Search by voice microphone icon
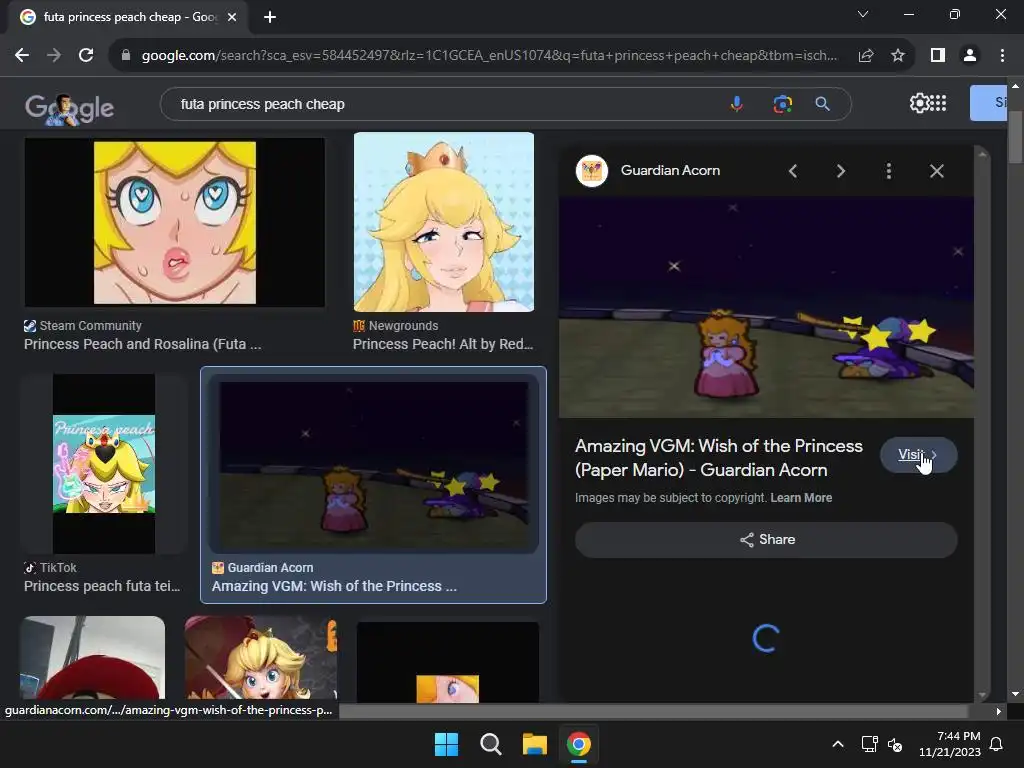 (737, 104)
